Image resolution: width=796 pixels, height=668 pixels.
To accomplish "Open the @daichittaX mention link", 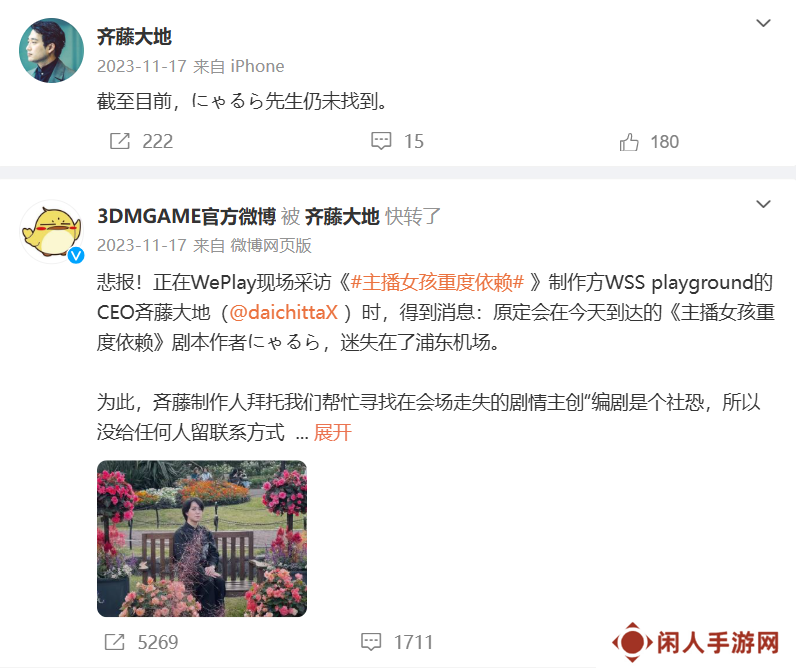I will 283,312.
